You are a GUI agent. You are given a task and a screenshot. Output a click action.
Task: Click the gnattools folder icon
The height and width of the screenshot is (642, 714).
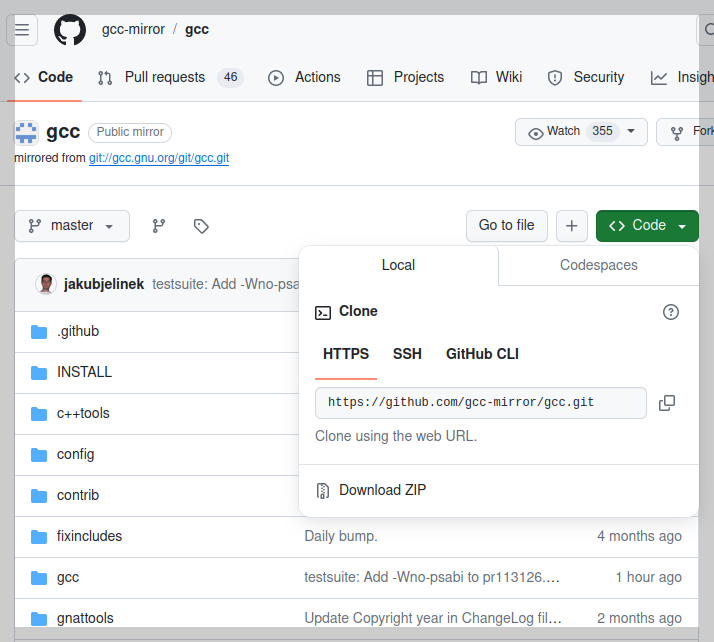[39, 619]
